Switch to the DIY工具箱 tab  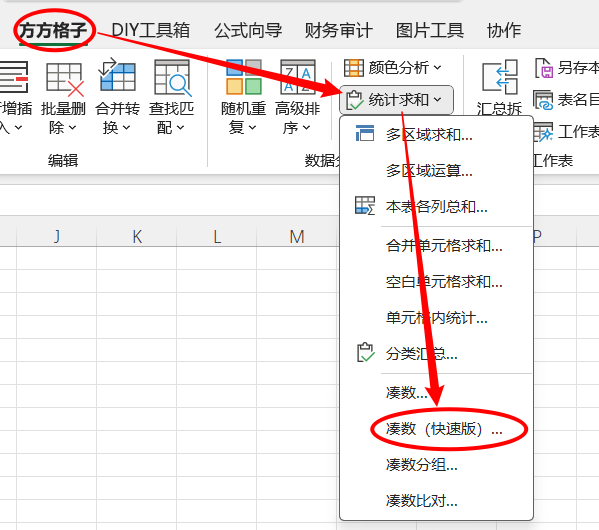pyautogui.click(x=151, y=30)
